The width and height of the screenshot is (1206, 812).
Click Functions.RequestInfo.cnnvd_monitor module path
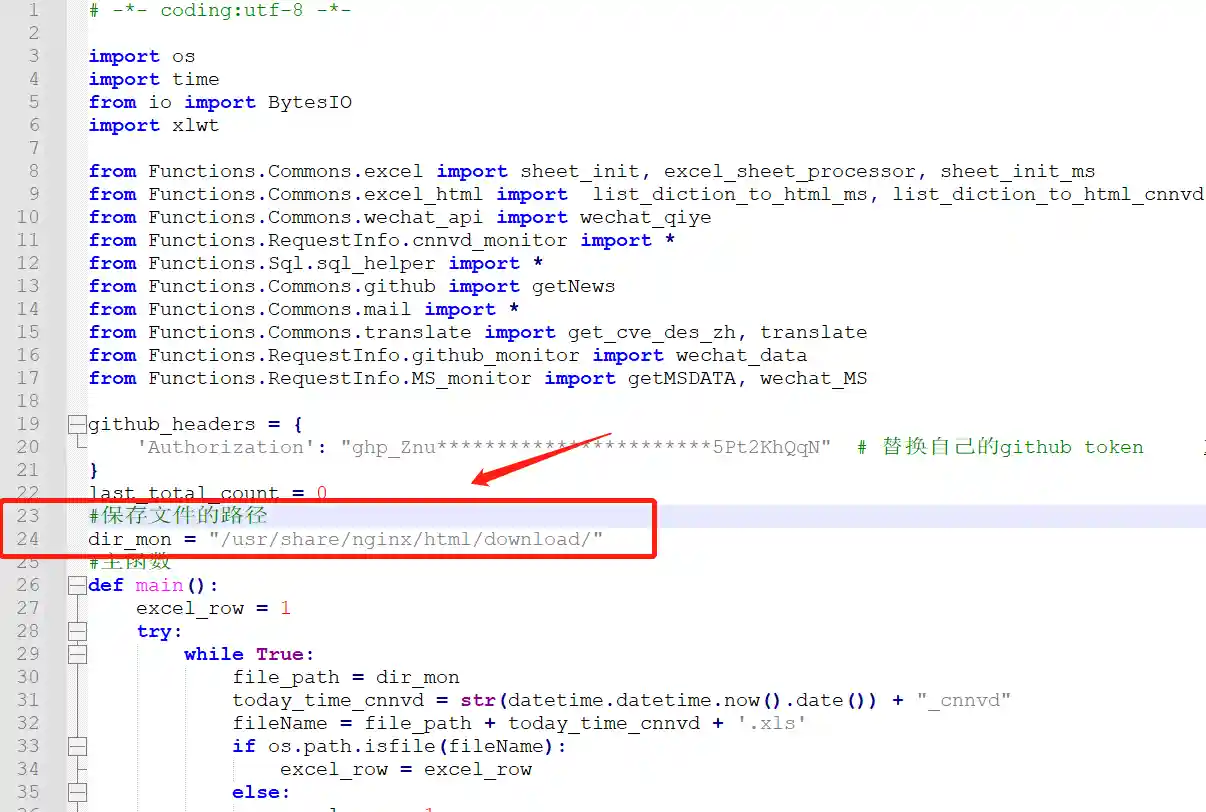[x=358, y=241]
